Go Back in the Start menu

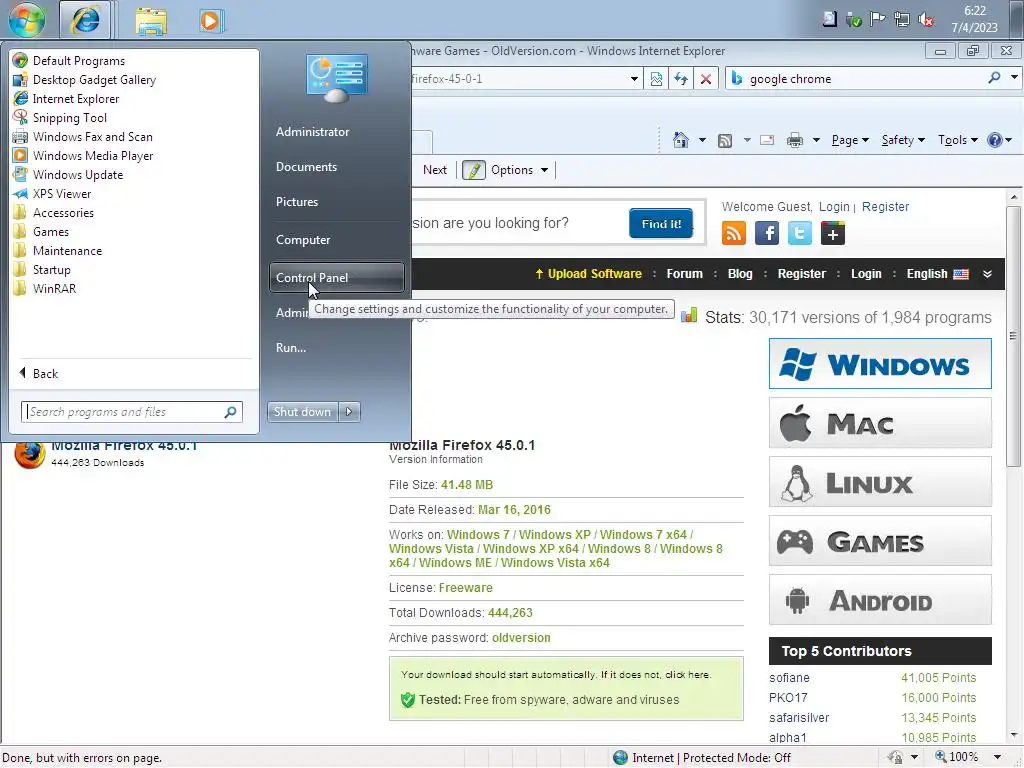coord(39,374)
